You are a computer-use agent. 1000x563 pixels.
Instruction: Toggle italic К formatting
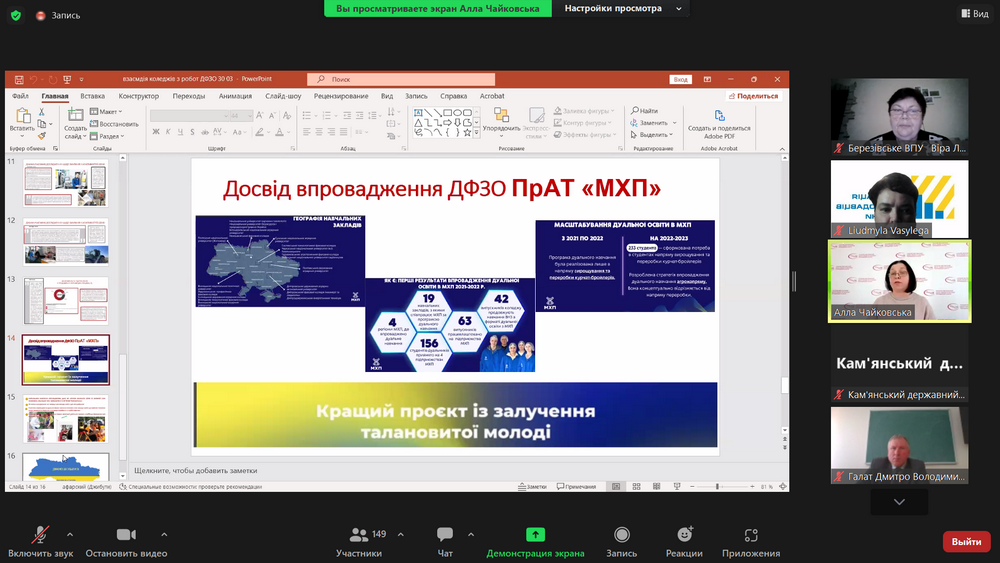click(168, 132)
